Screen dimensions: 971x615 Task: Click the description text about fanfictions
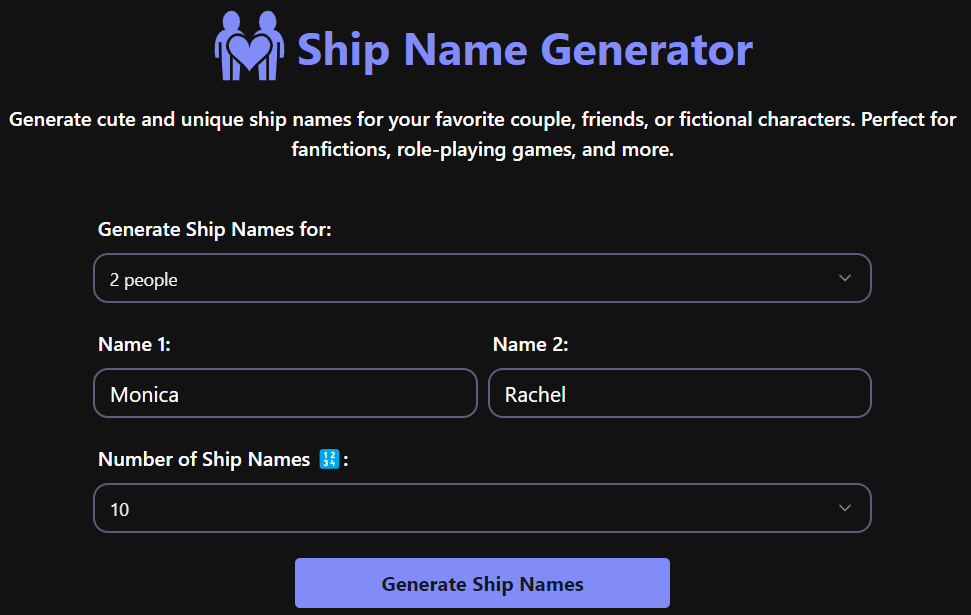485,133
